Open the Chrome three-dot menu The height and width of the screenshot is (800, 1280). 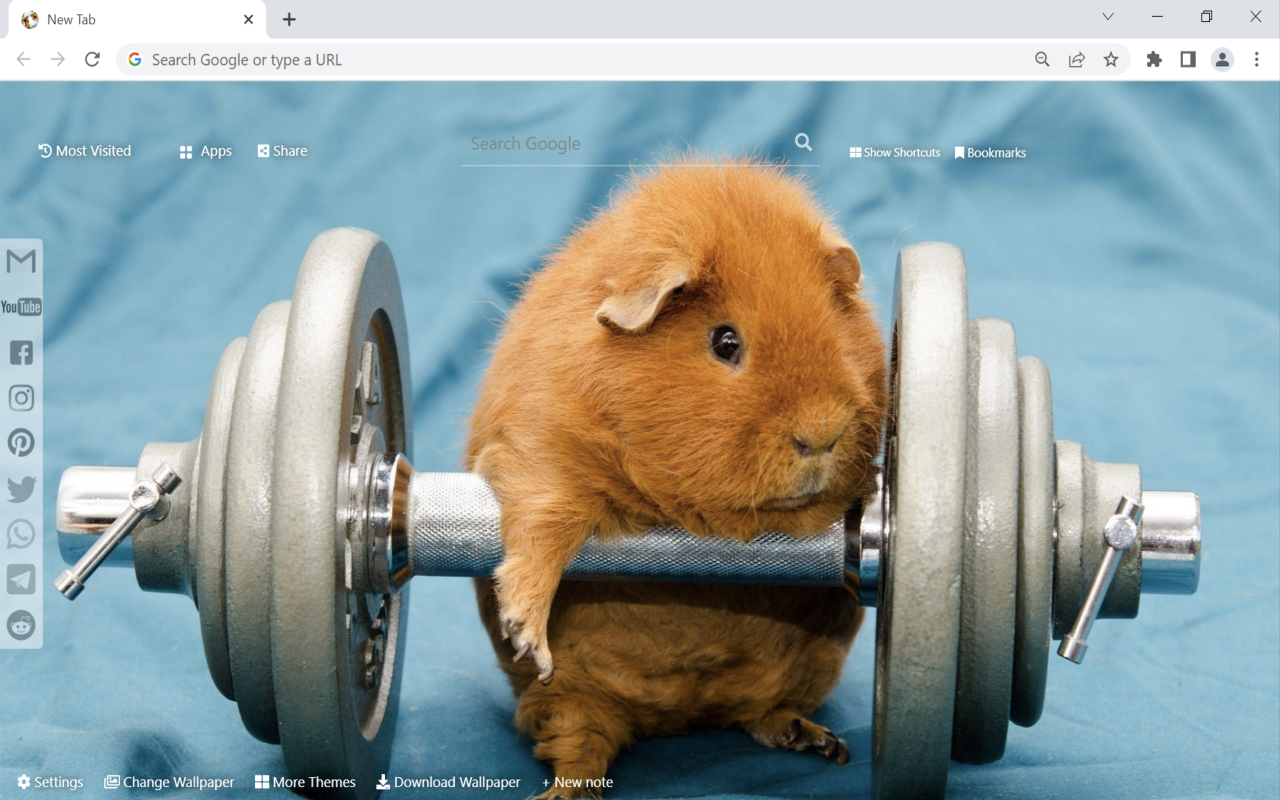pos(1257,60)
